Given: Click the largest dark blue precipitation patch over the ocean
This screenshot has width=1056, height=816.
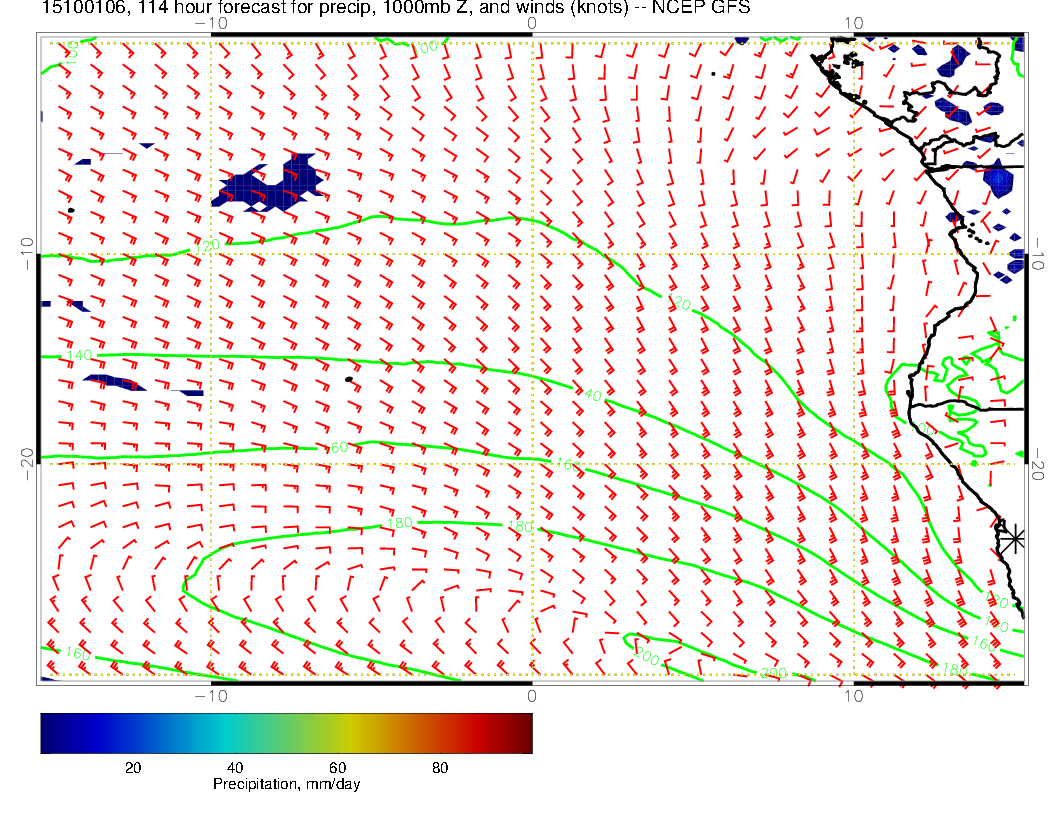Looking at the screenshot, I should (x=269, y=184).
